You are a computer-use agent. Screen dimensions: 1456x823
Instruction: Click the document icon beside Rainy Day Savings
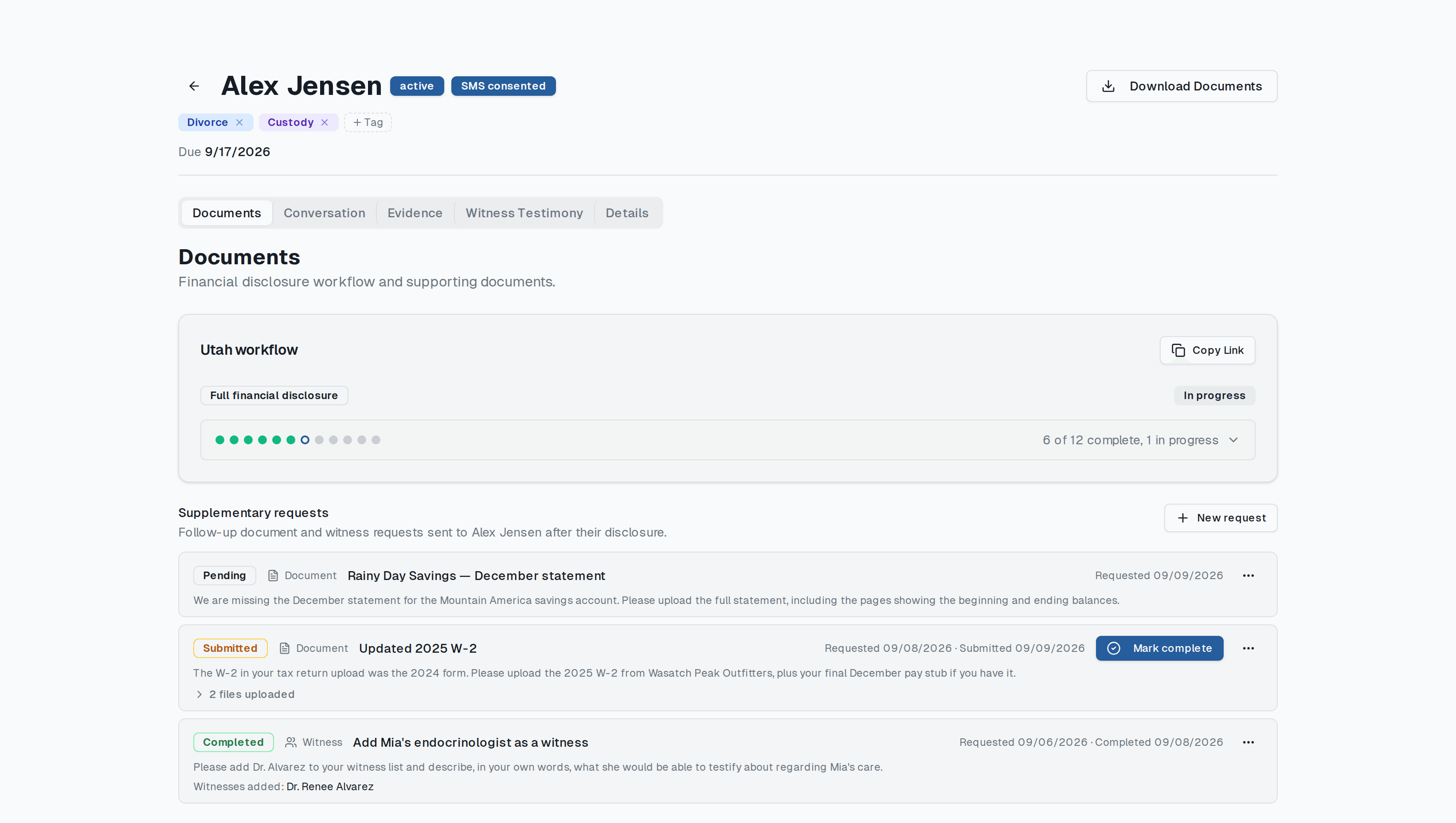point(273,576)
